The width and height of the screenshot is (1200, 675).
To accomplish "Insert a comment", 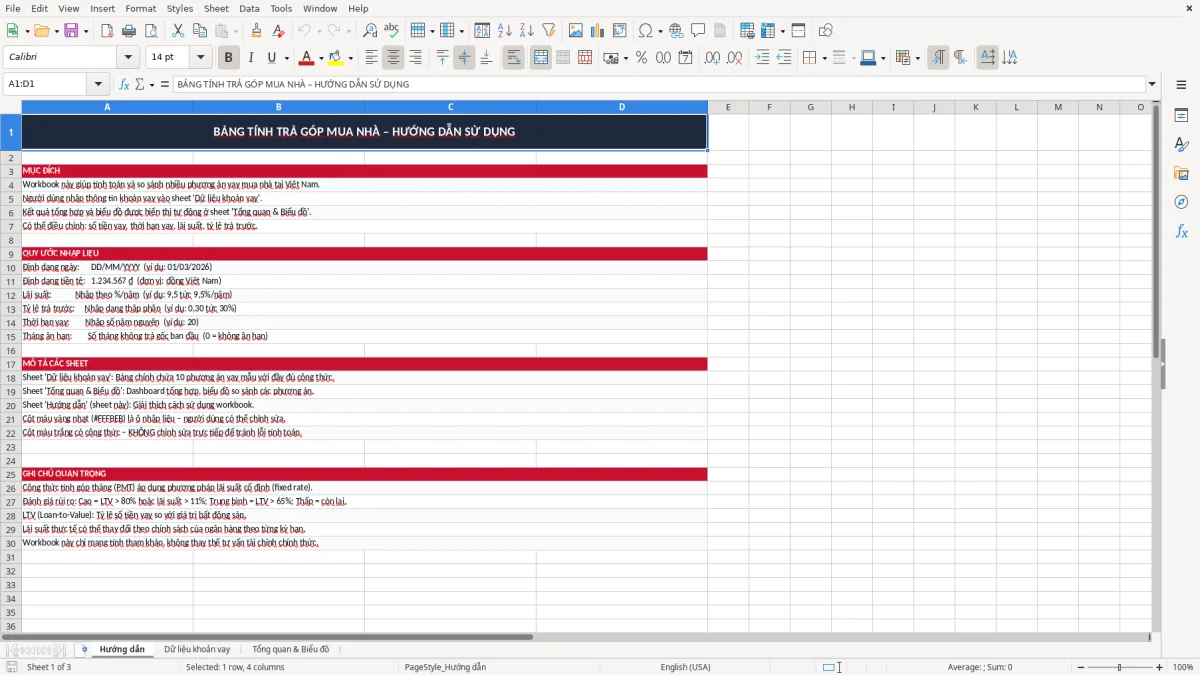I will click(x=698, y=31).
